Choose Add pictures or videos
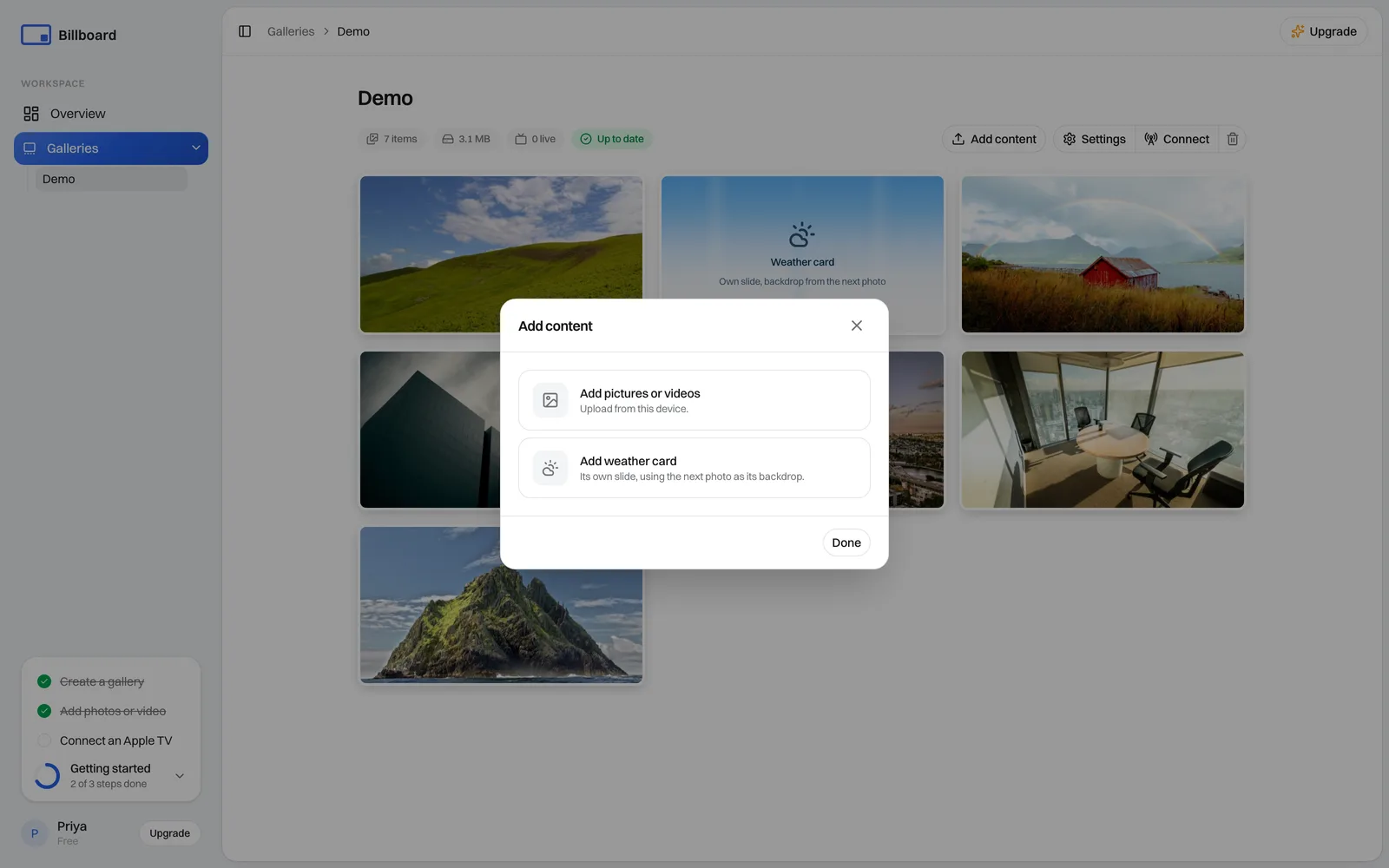The width and height of the screenshot is (1389, 868). (694, 400)
